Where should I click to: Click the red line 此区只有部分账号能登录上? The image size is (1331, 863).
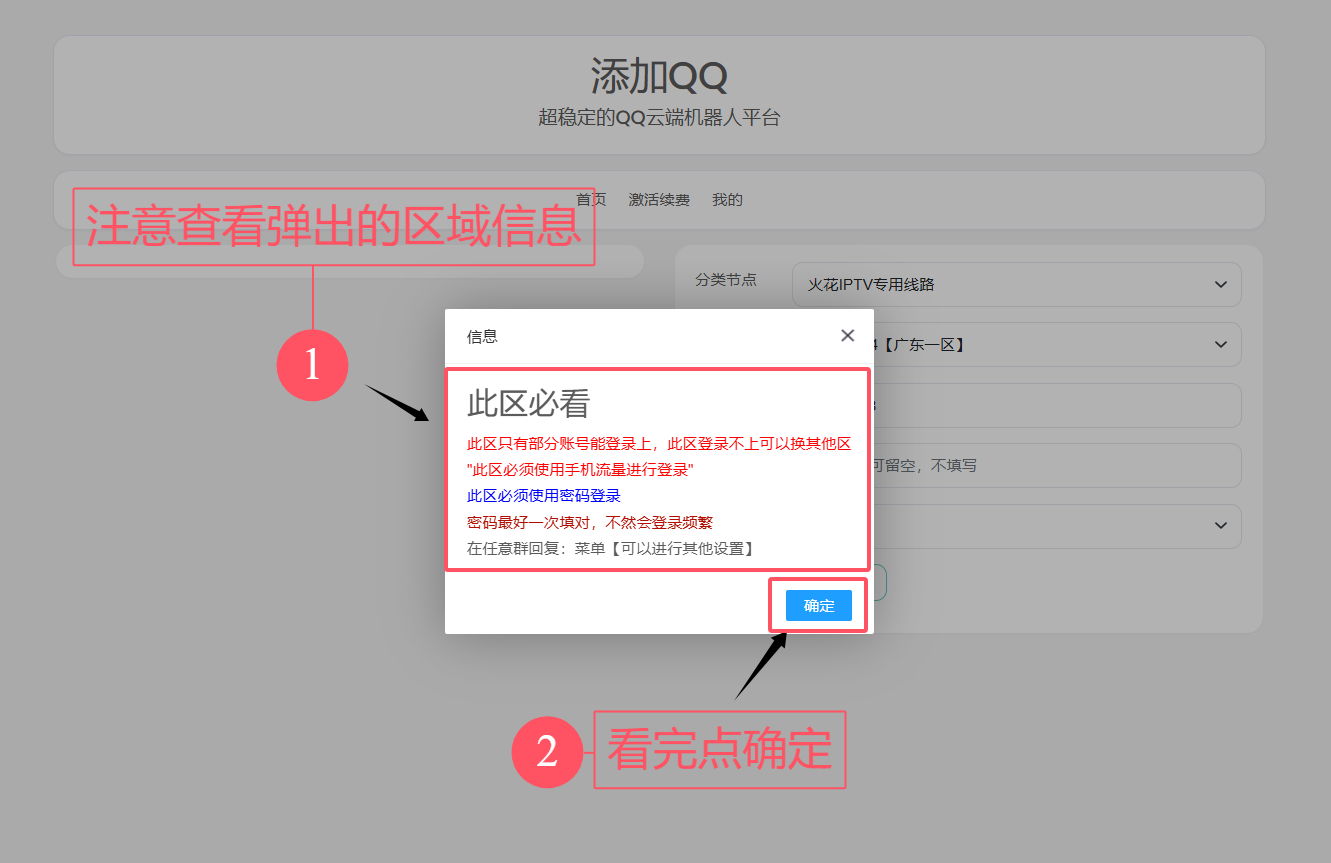[659, 444]
